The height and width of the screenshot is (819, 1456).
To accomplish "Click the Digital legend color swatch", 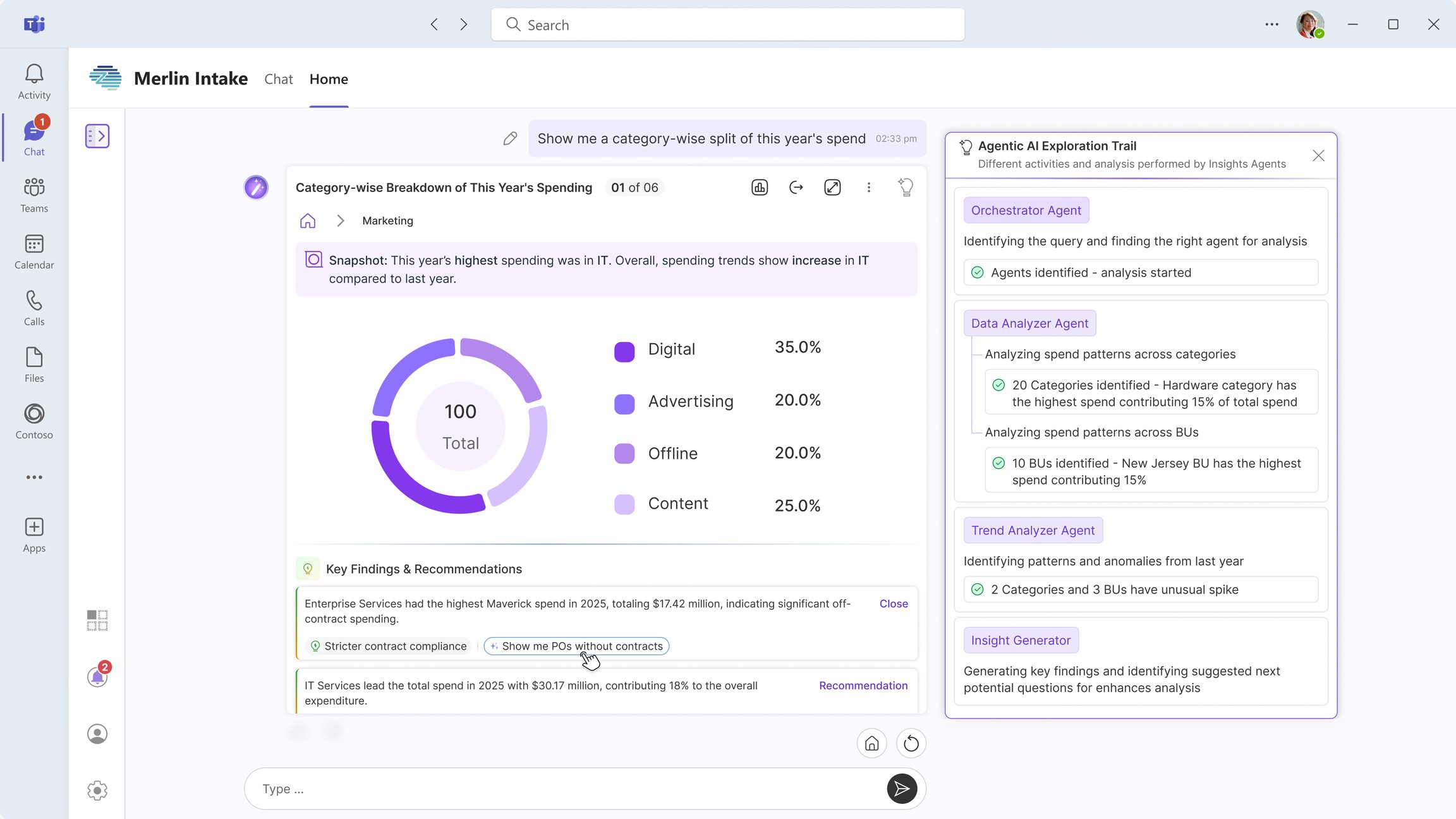I will pos(624,351).
